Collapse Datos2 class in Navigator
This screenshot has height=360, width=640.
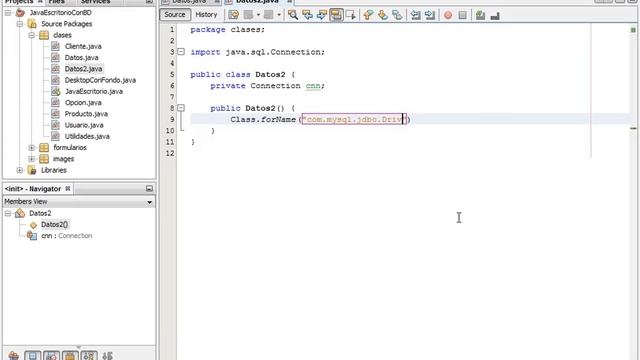tap(8, 213)
